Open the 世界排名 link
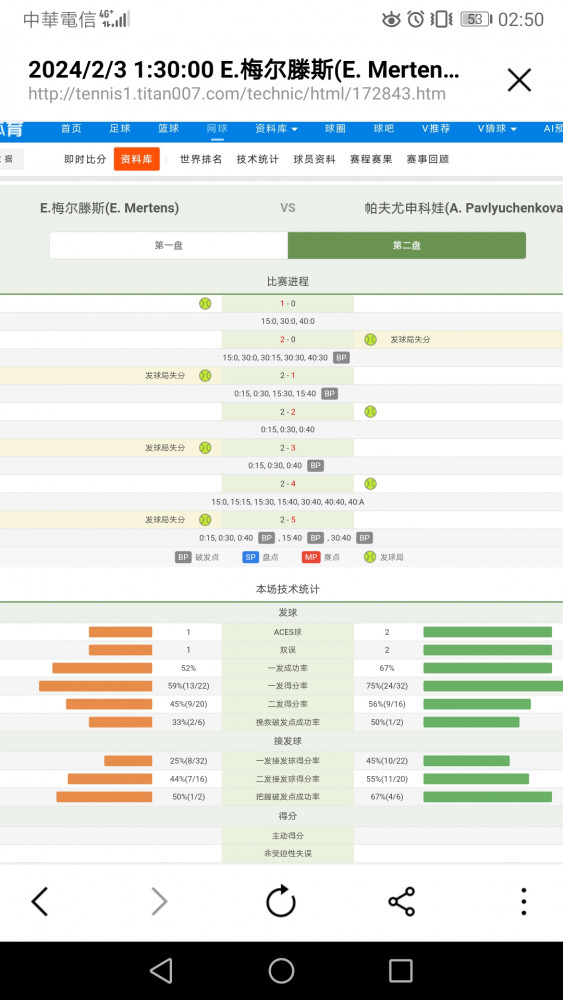Image resolution: width=563 pixels, height=1000 pixels. click(201, 159)
